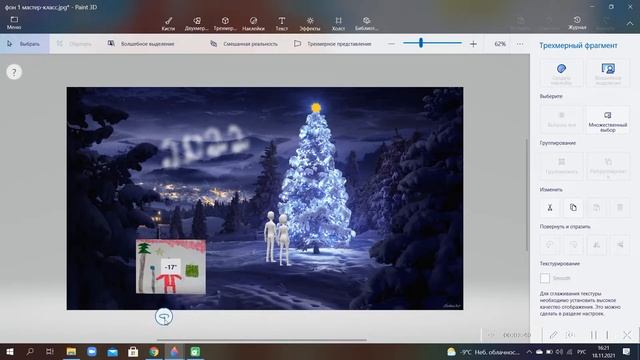The height and width of the screenshot is (360, 640).
Task: Open taskbar search magnifier
Action: 30,351
